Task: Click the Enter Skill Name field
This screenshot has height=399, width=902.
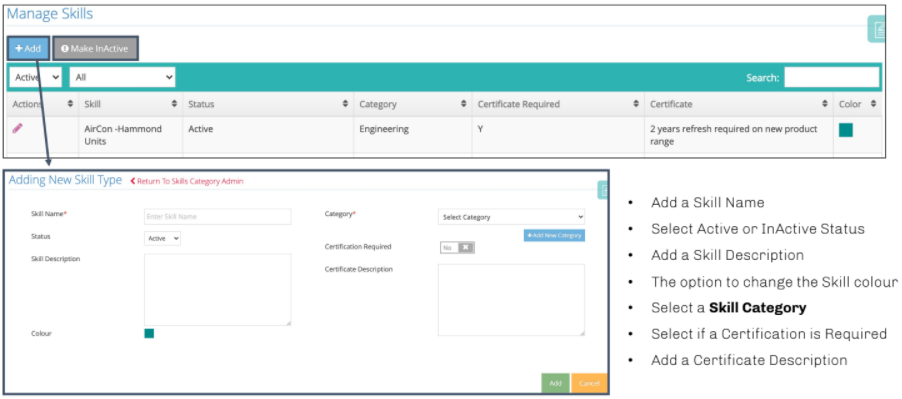Action: click(x=217, y=217)
